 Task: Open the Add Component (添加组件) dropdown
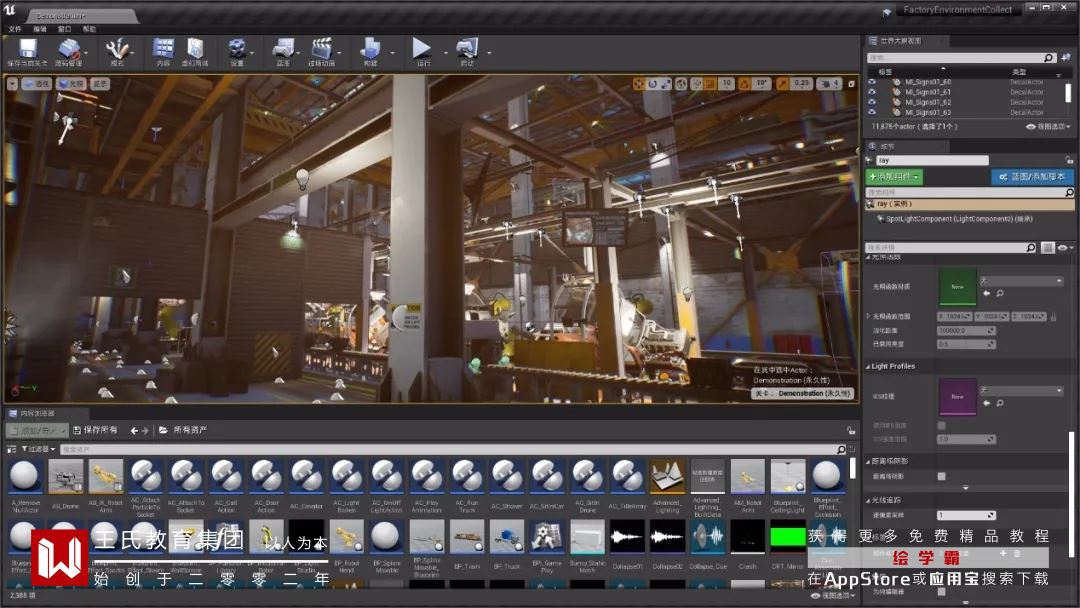pos(894,177)
